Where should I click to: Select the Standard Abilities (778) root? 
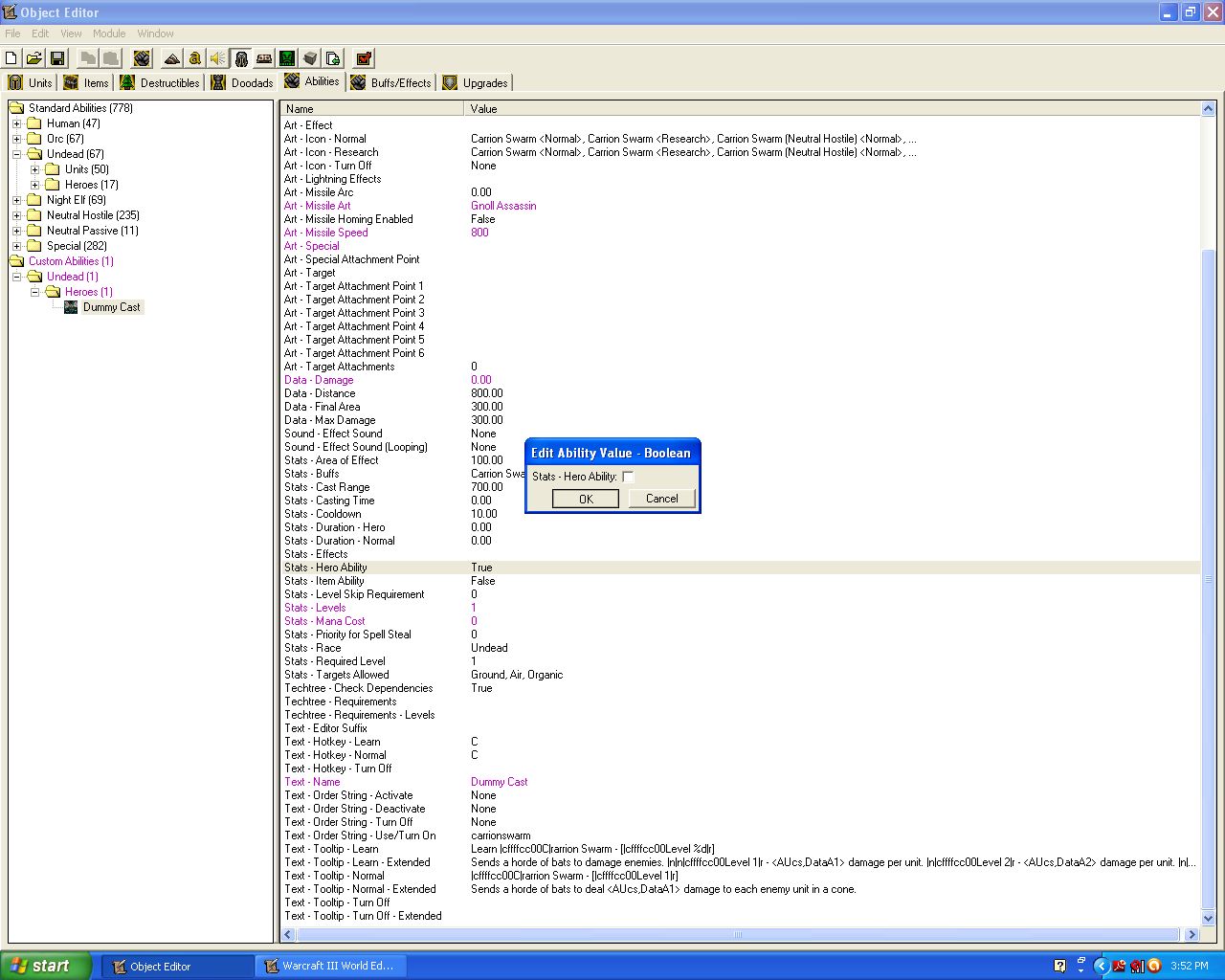80,108
